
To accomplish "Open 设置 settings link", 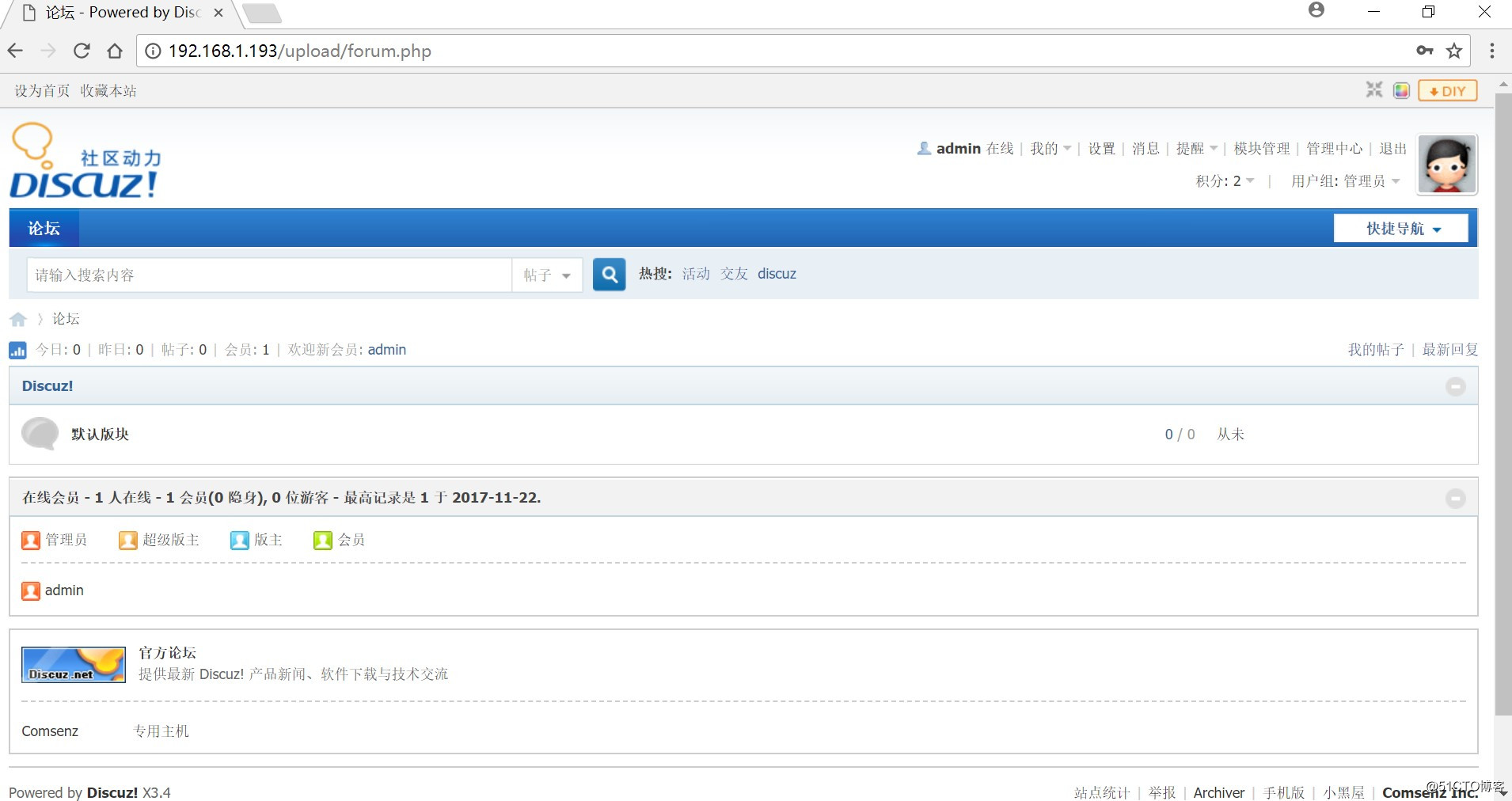I will [1101, 148].
